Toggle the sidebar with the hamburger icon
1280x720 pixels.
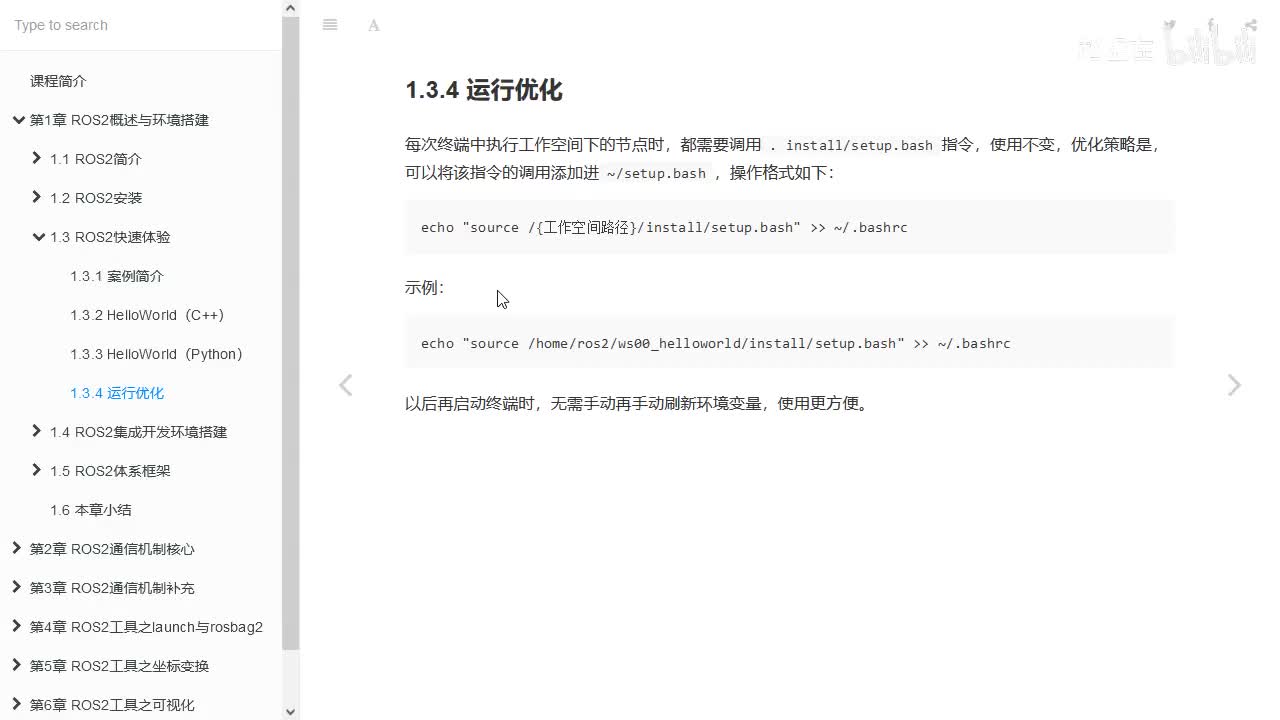(330, 25)
